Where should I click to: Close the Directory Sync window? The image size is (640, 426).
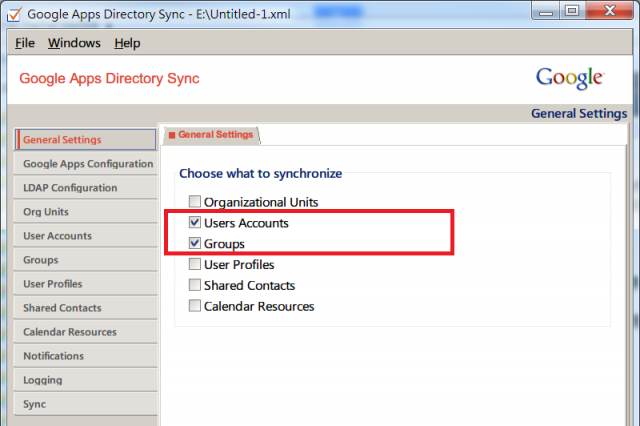[609, 11]
